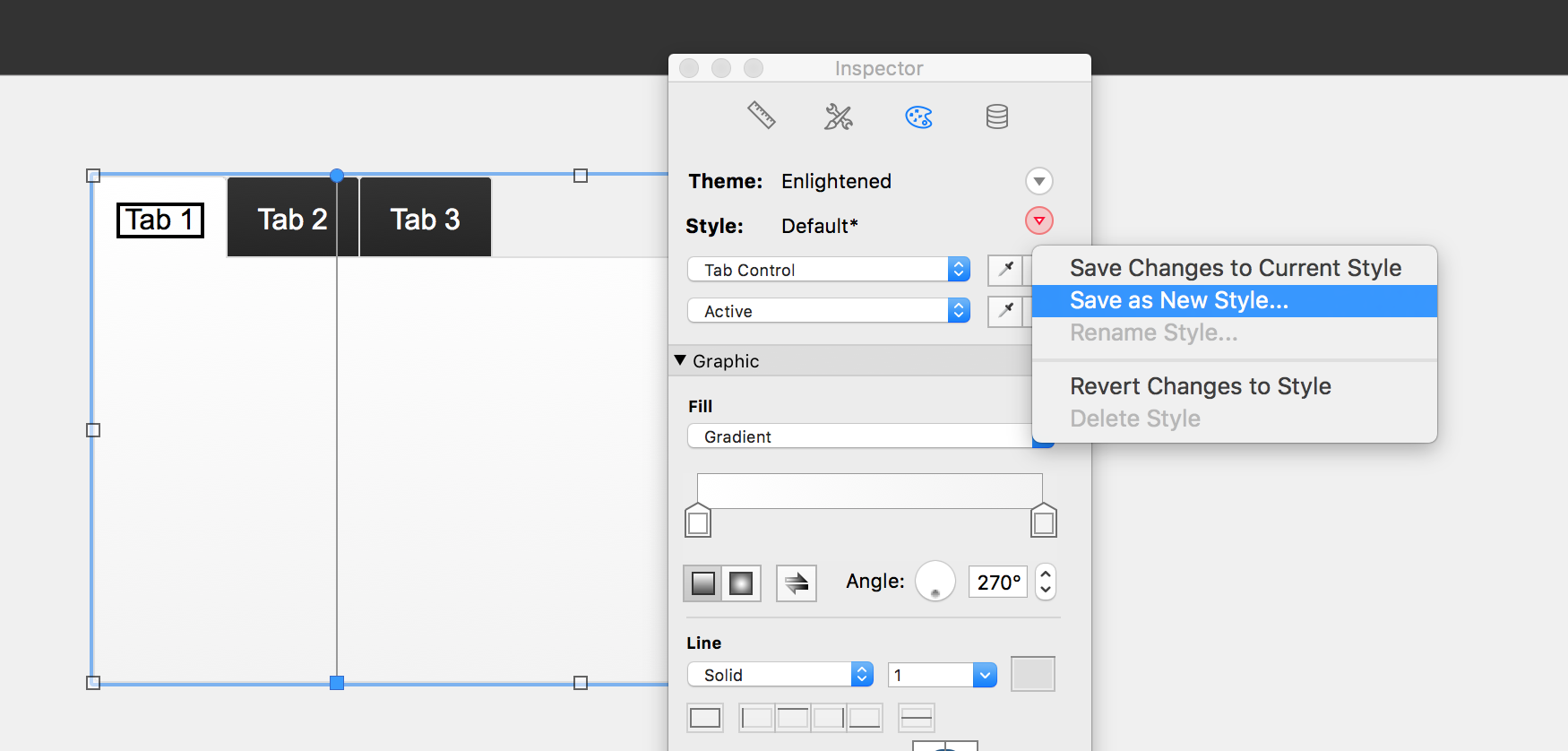1568x751 pixels.
Task: Select the palette theme inspector icon
Action: [918, 117]
